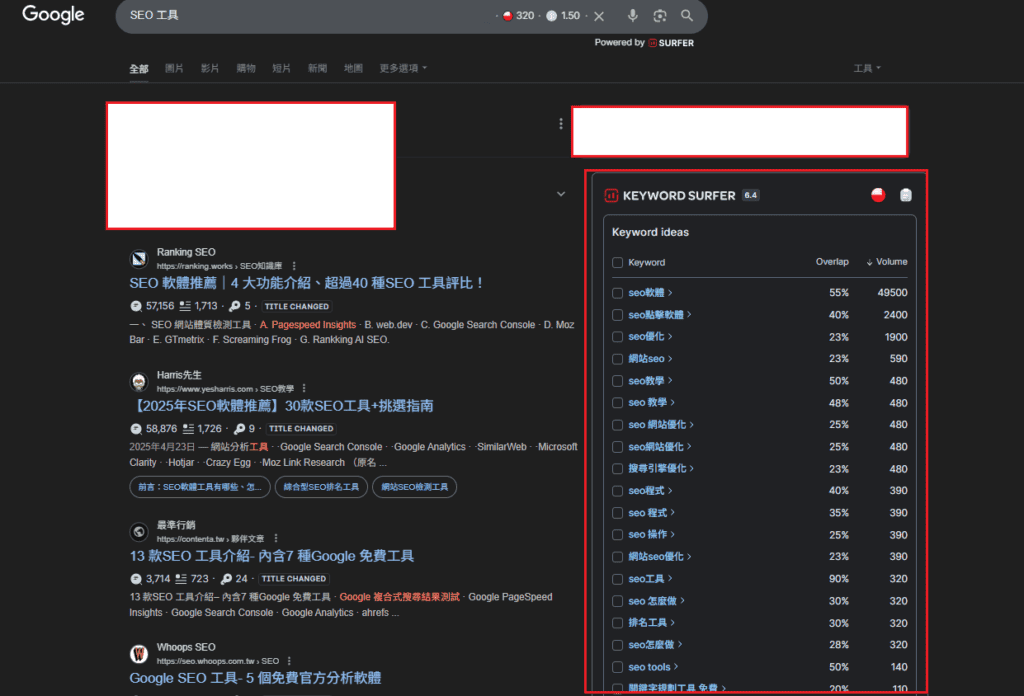Click key icon beside 24 in 最準行銷 result
Screen dimensions: 1024x696
[226, 579]
